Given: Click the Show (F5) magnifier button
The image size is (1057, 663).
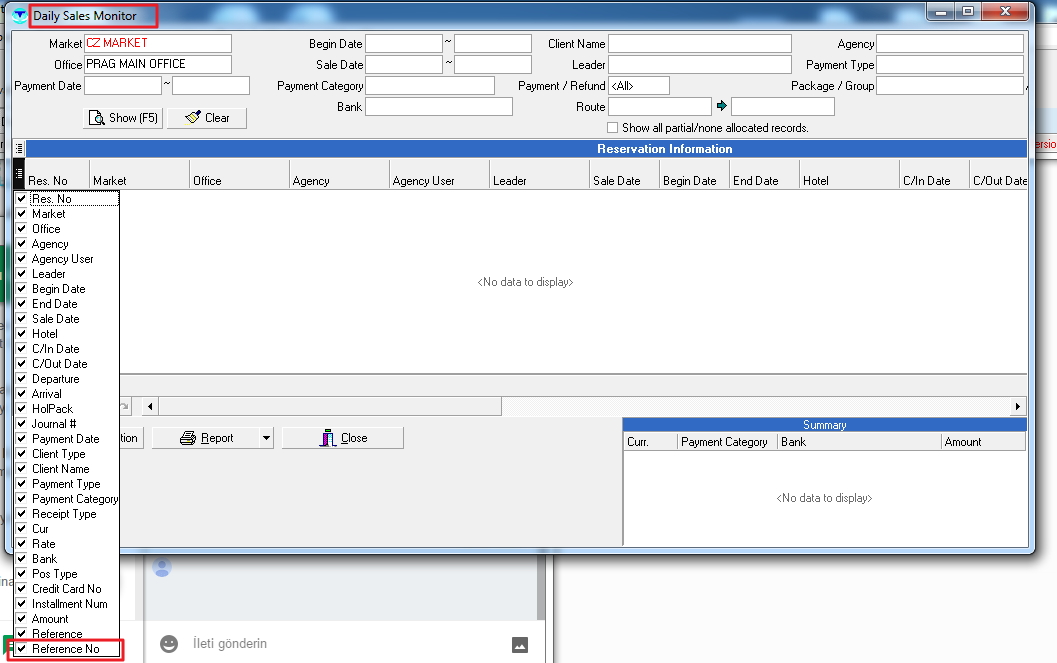Looking at the screenshot, I should [123, 118].
